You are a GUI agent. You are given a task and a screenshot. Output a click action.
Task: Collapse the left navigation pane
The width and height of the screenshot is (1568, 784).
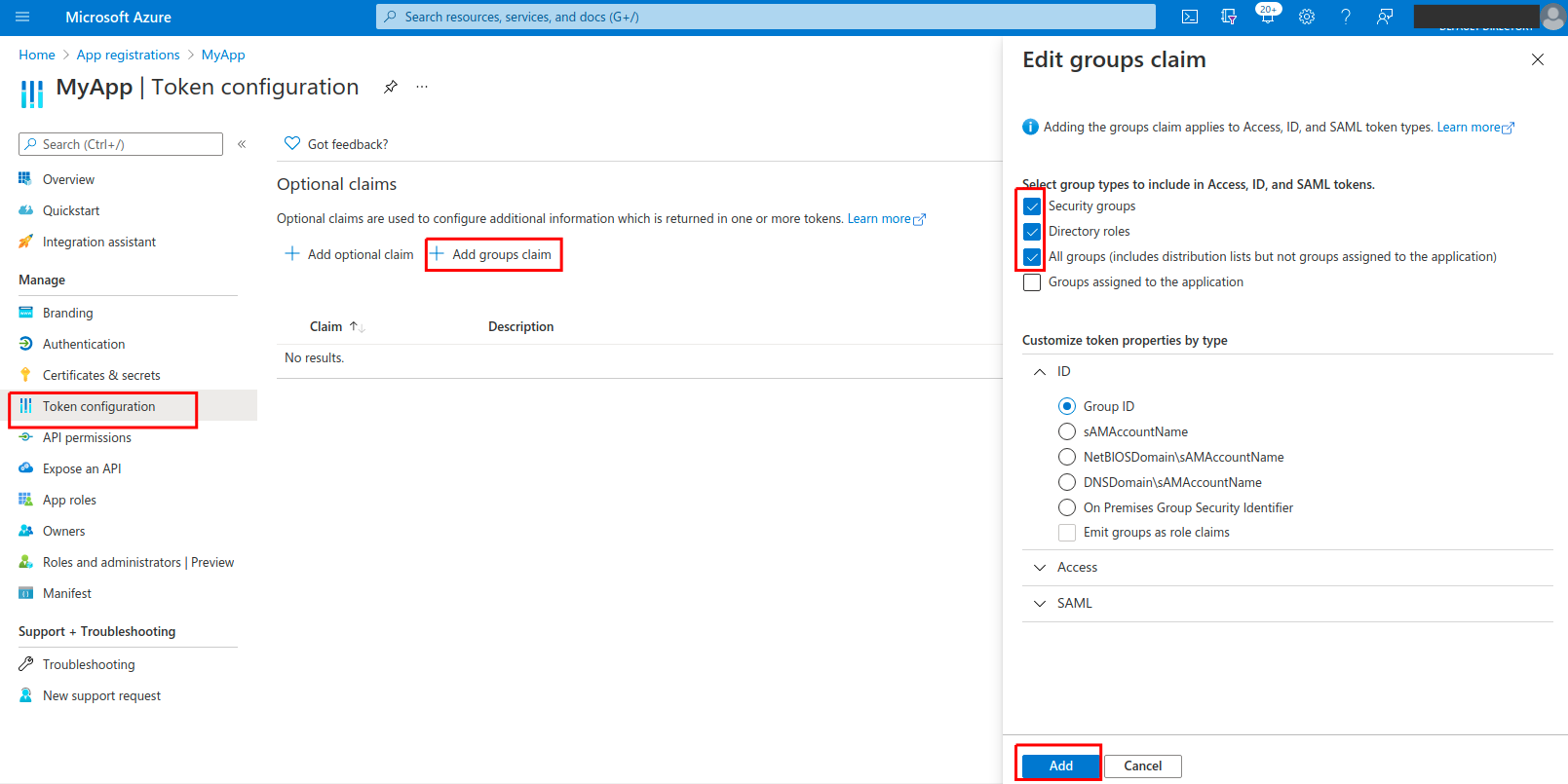click(242, 144)
